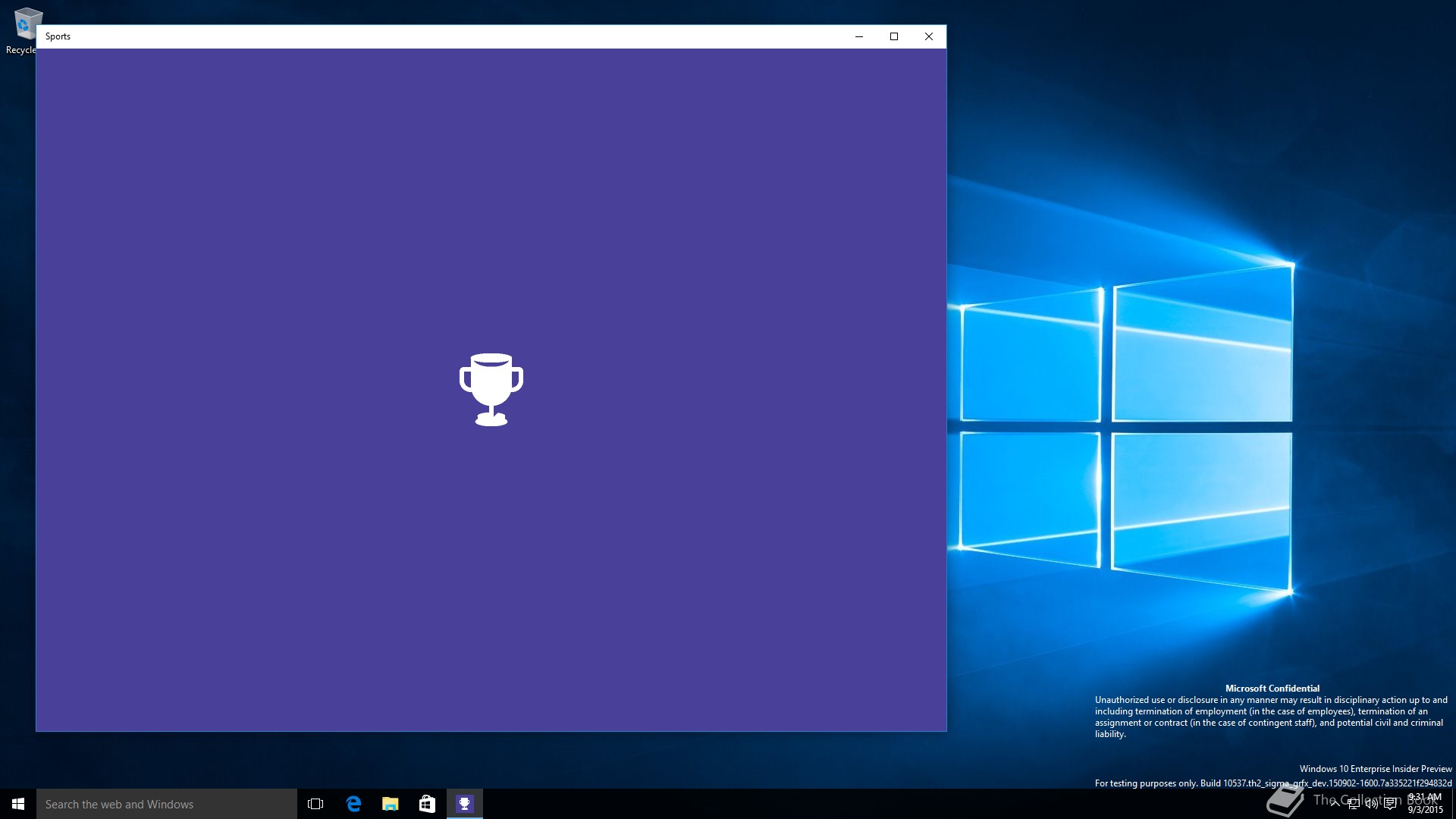1456x819 pixels.
Task: Click the Sports app trophy icon on taskbar
Action: tap(465, 804)
